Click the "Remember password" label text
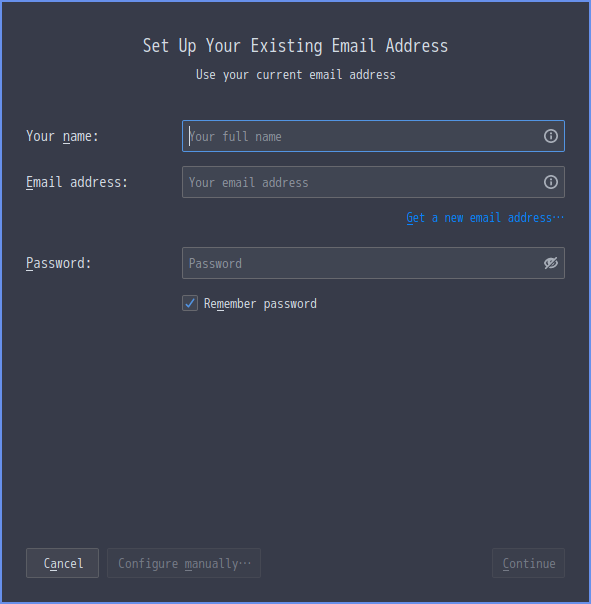 260,304
